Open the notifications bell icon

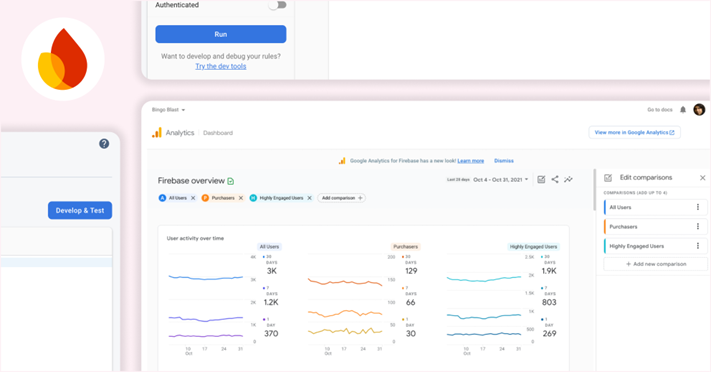point(683,109)
